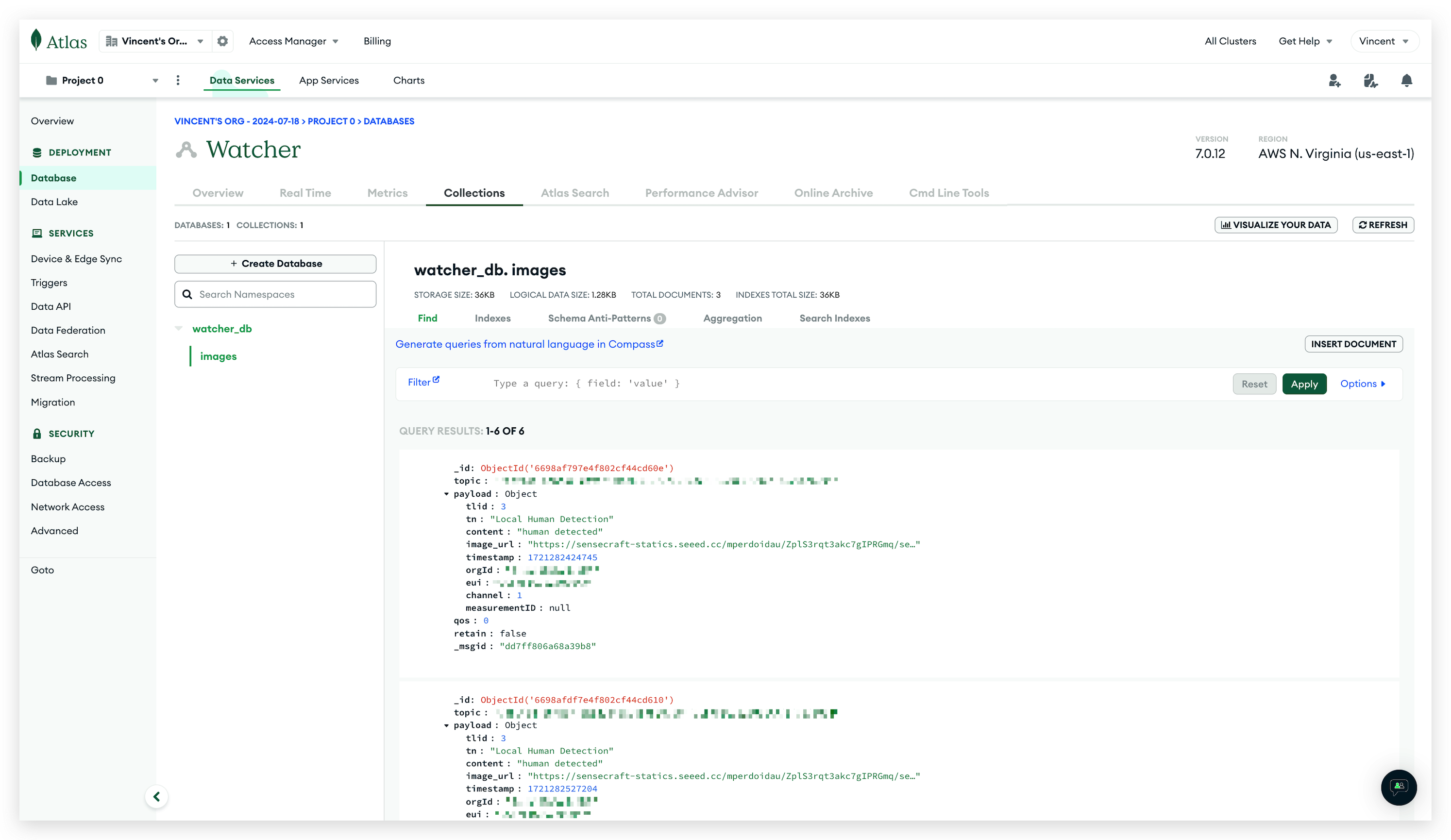Click the Databases breadcrumb link

388,121
